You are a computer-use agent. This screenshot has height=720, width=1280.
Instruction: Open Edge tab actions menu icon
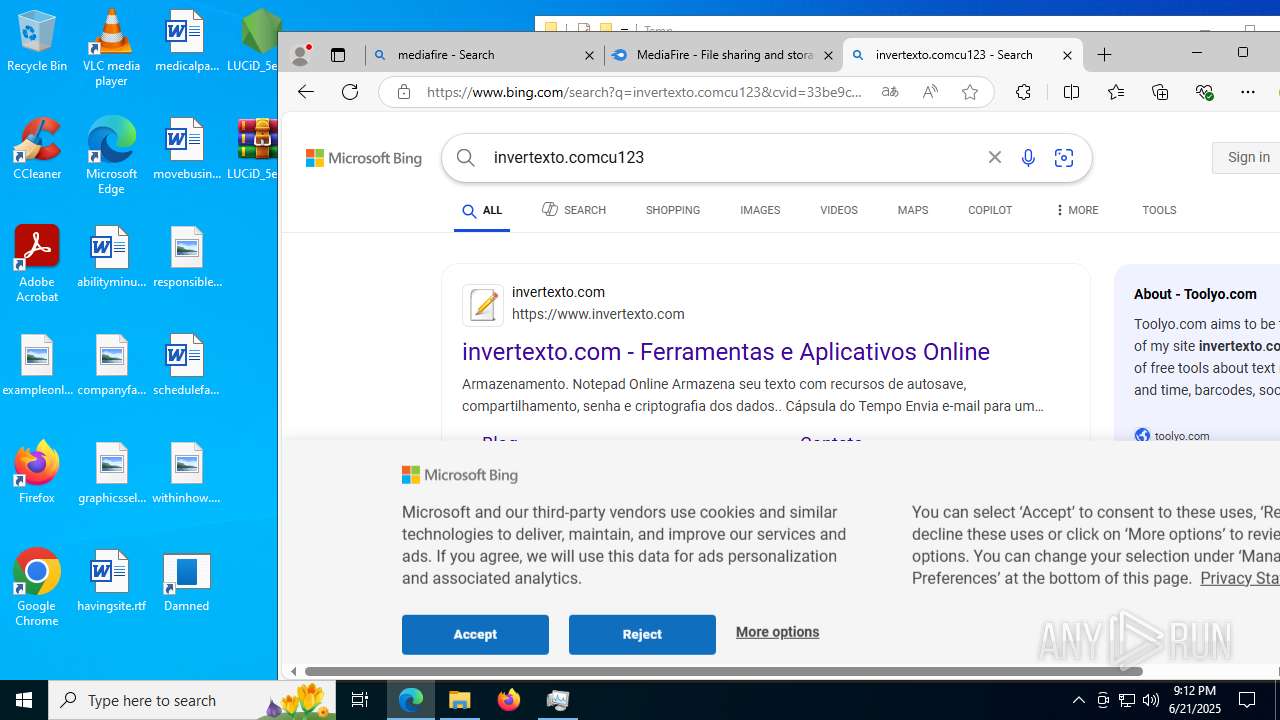[x=338, y=55]
